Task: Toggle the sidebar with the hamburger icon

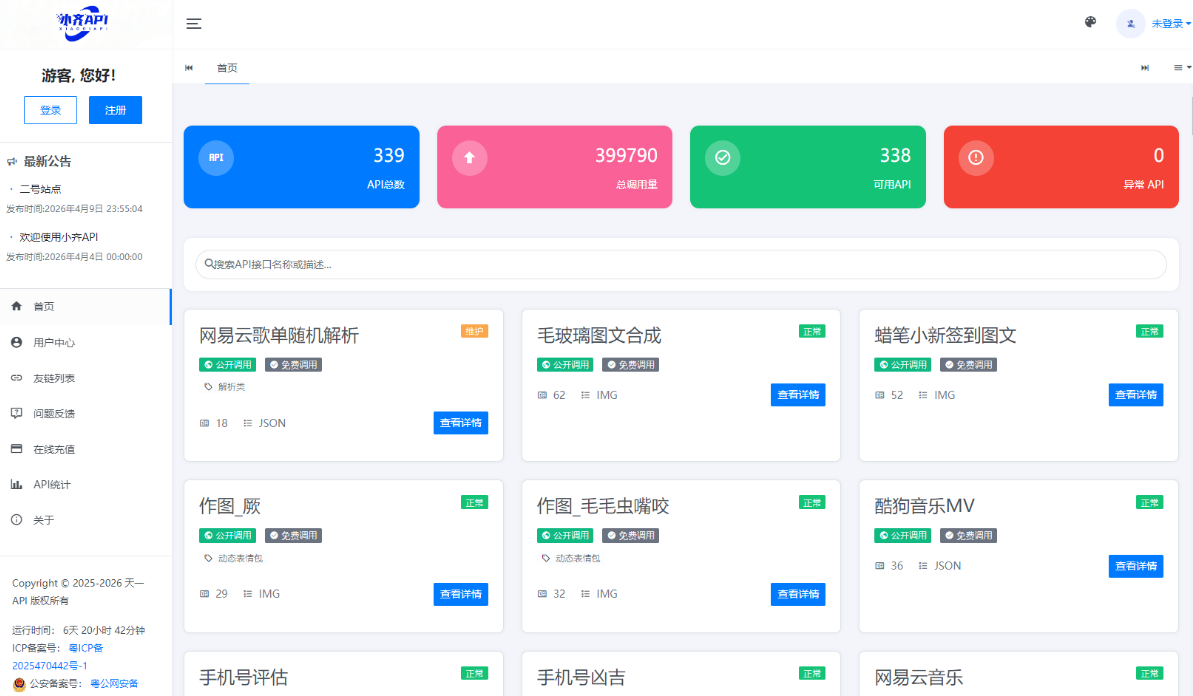Action: (x=194, y=24)
